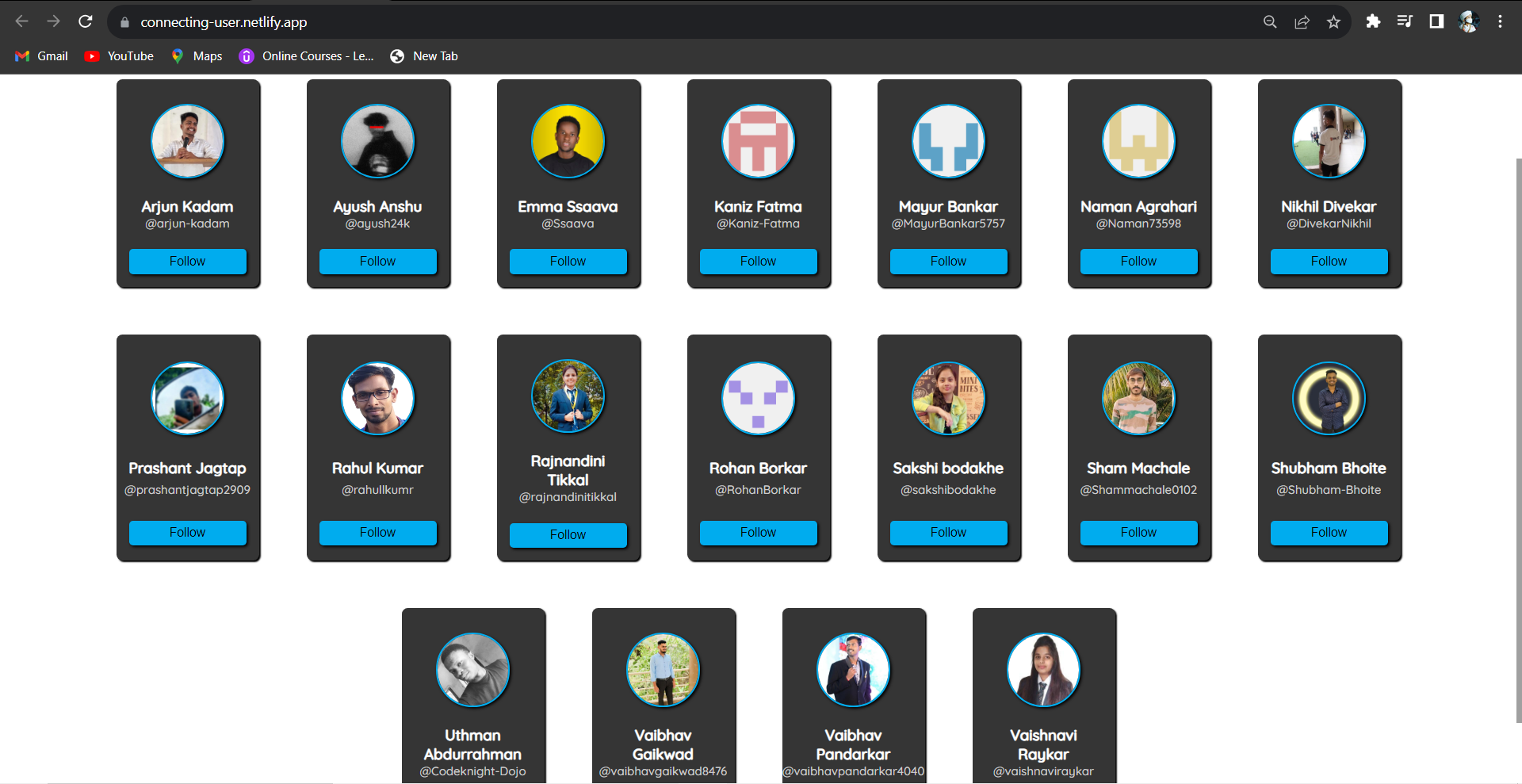
Task: Toggle the bookmark star for this page
Action: coord(1334,21)
